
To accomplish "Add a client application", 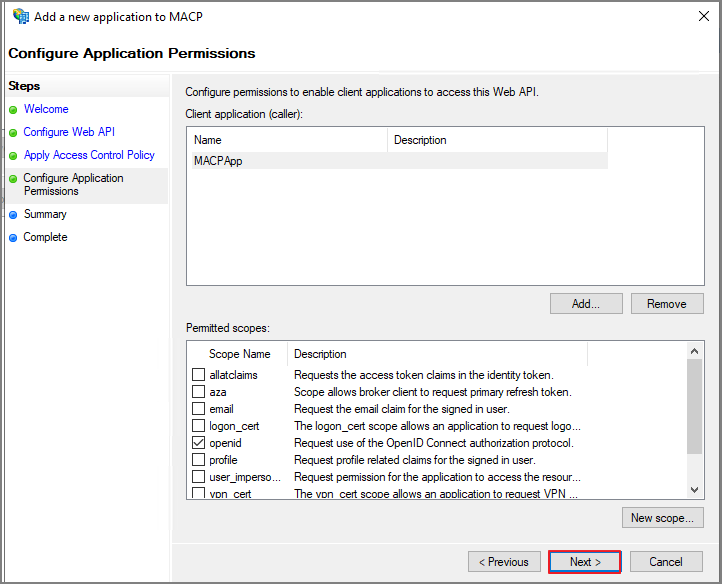I will (586, 304).
